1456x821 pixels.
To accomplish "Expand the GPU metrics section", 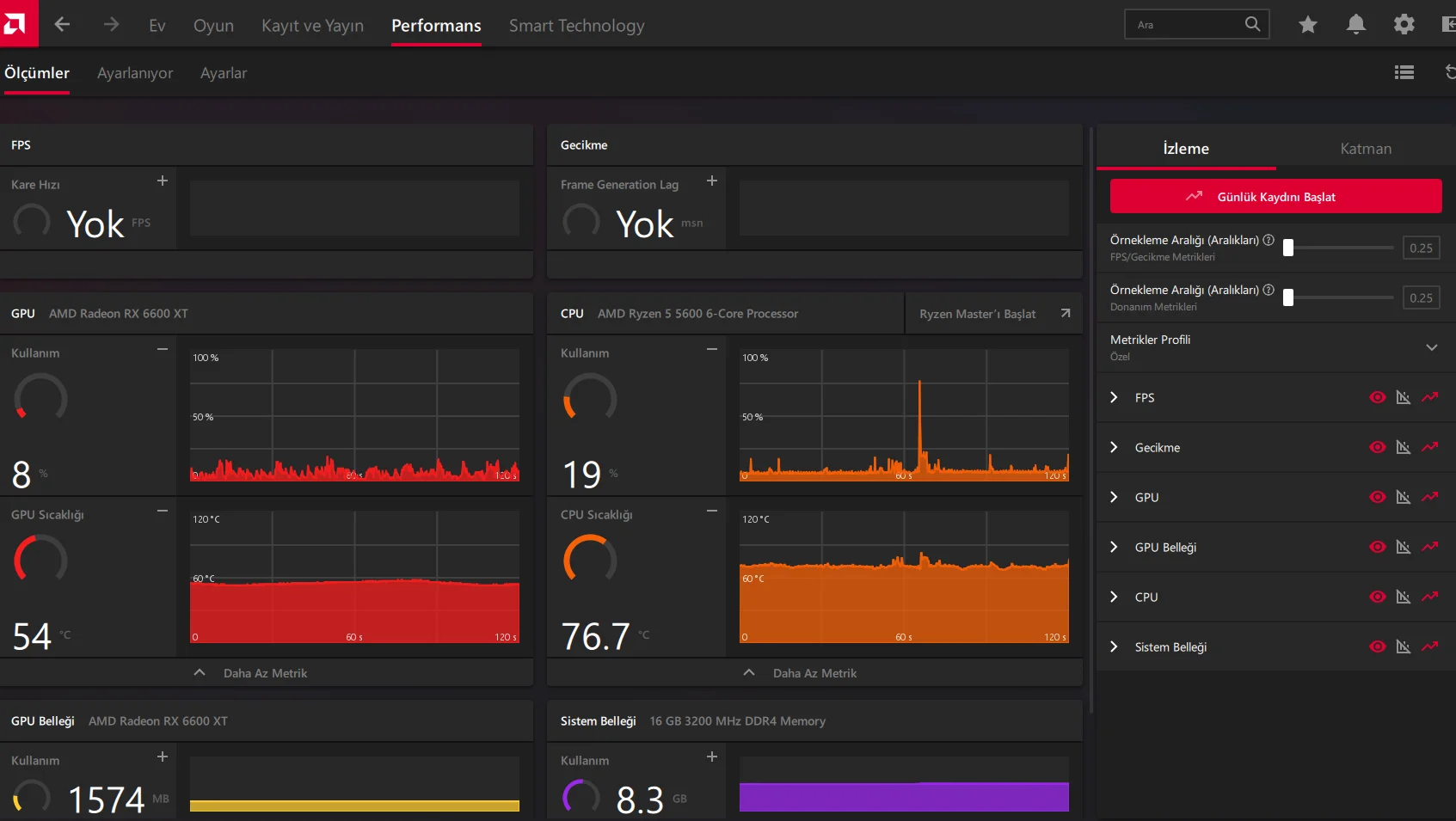I will tap(1115, 497).
